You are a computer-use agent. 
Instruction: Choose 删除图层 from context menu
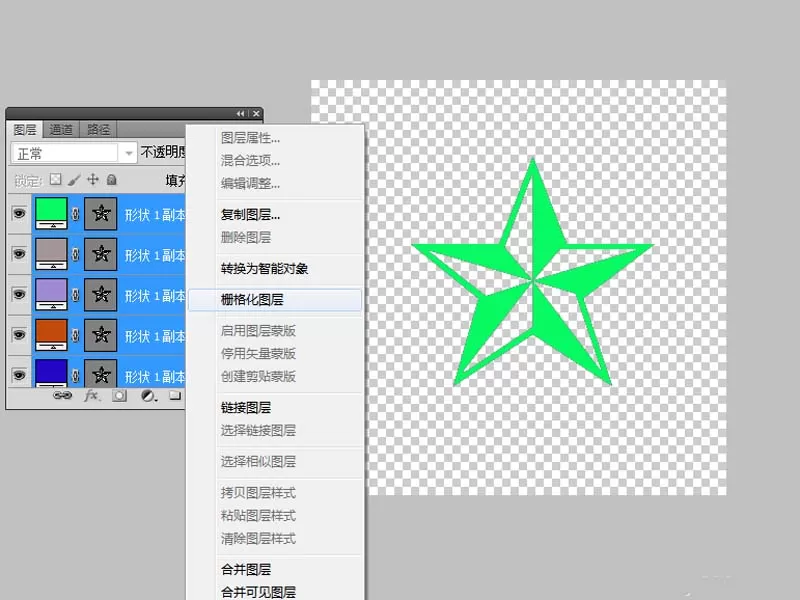pyautogui.click(x=275, y=237)
